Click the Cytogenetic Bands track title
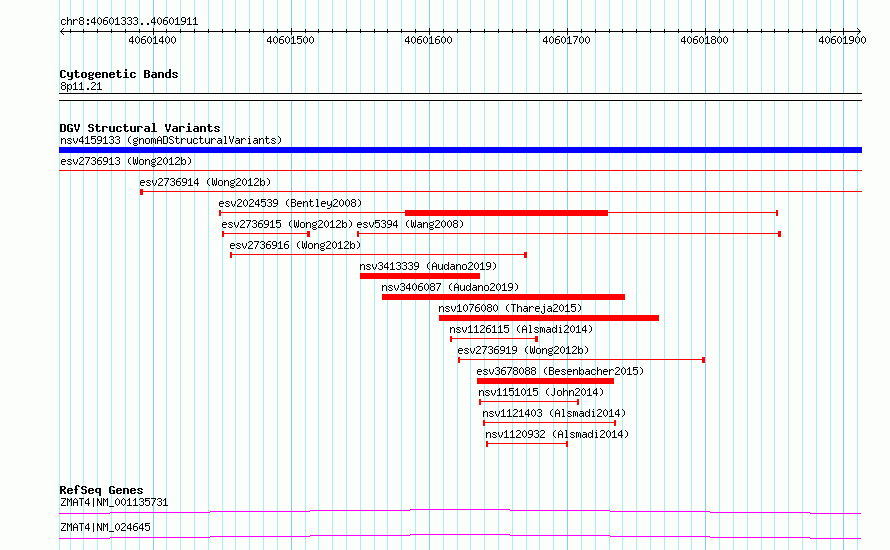Image resolution: width=890 pixels, height=550 pixels. point(119,74)
